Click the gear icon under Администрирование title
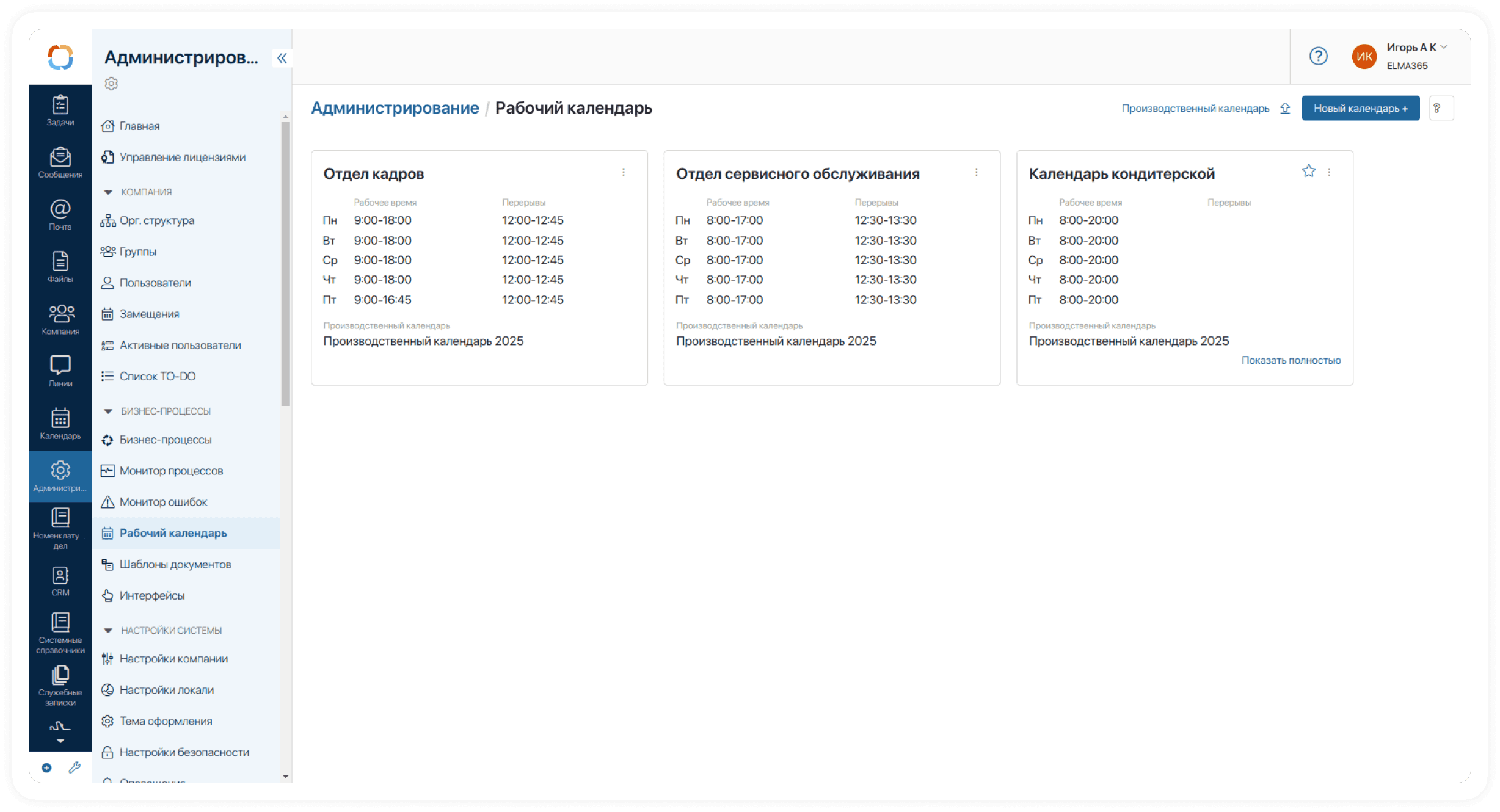1500x812 pixels. tap(111, 84)
